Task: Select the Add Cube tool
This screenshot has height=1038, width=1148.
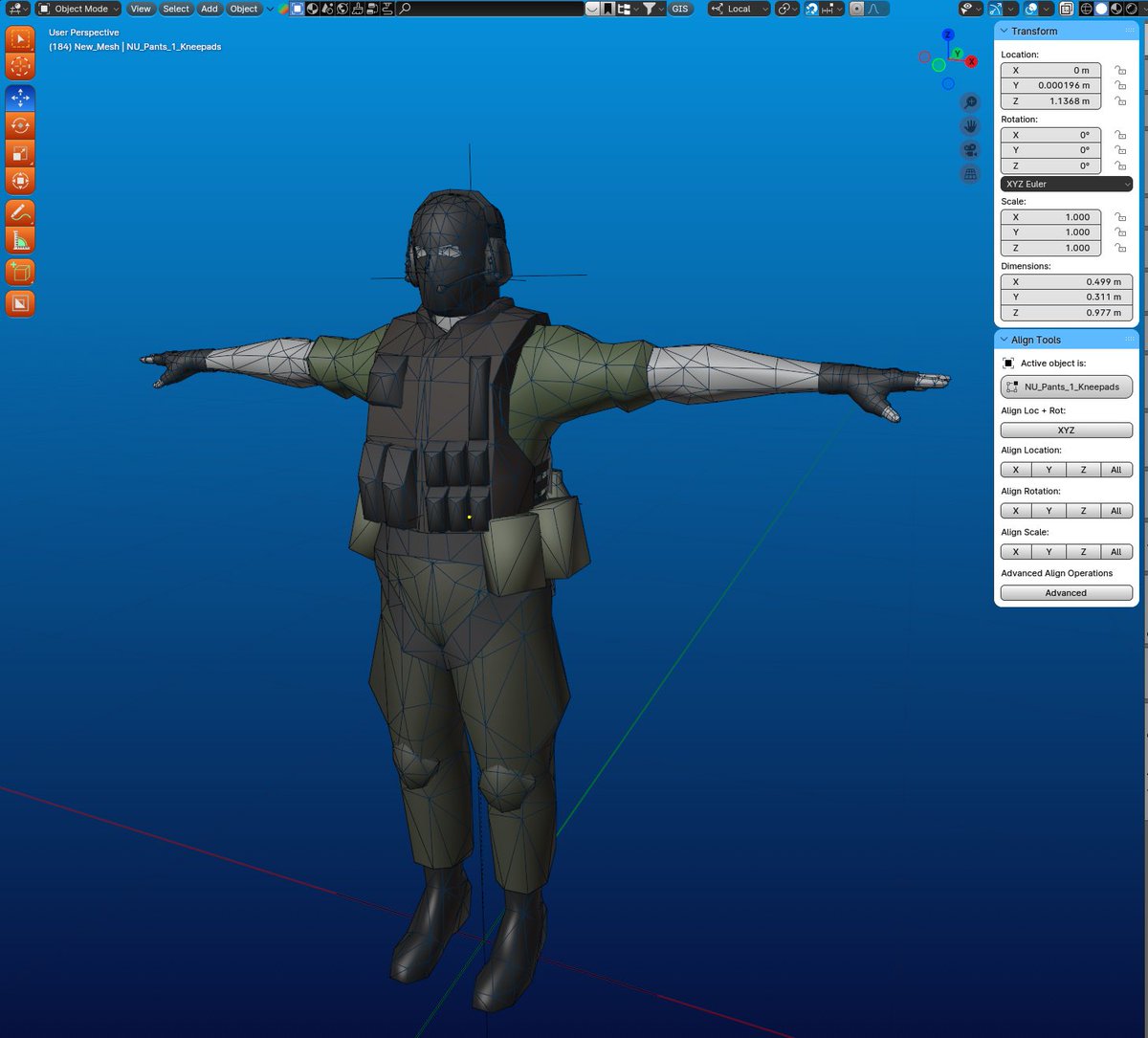Action: coord(20,272)
